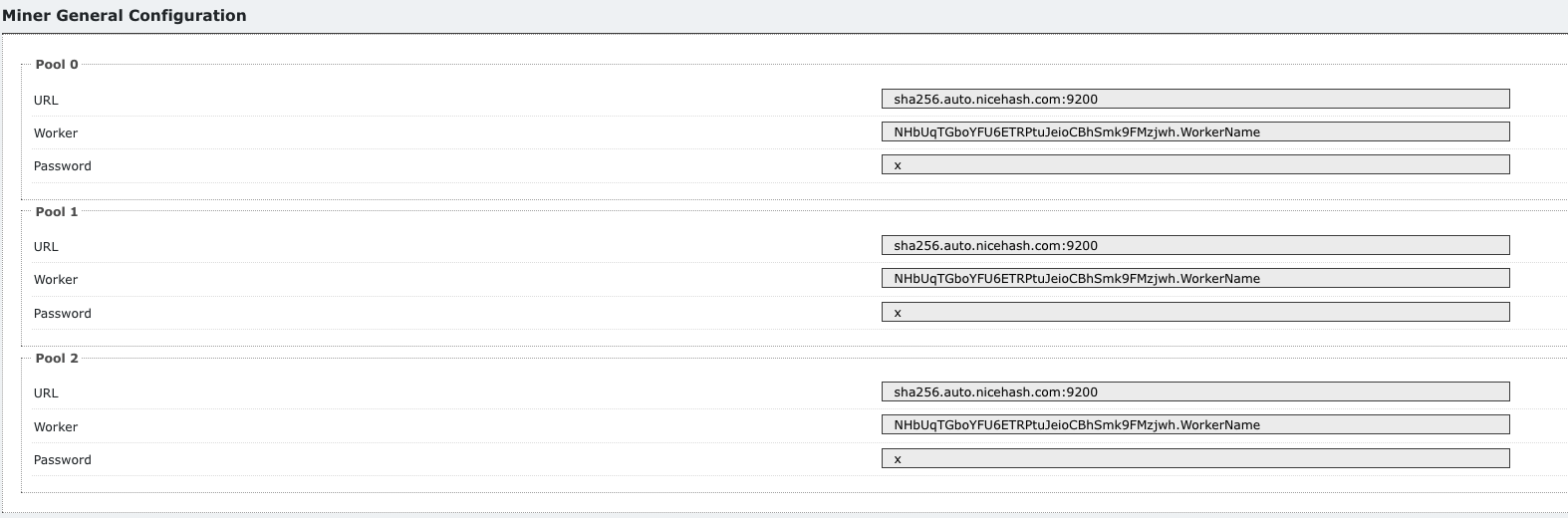Focus the Pool 0 Password field
This screenshot has height=518, width=1568.
(x=1195, y=164)
